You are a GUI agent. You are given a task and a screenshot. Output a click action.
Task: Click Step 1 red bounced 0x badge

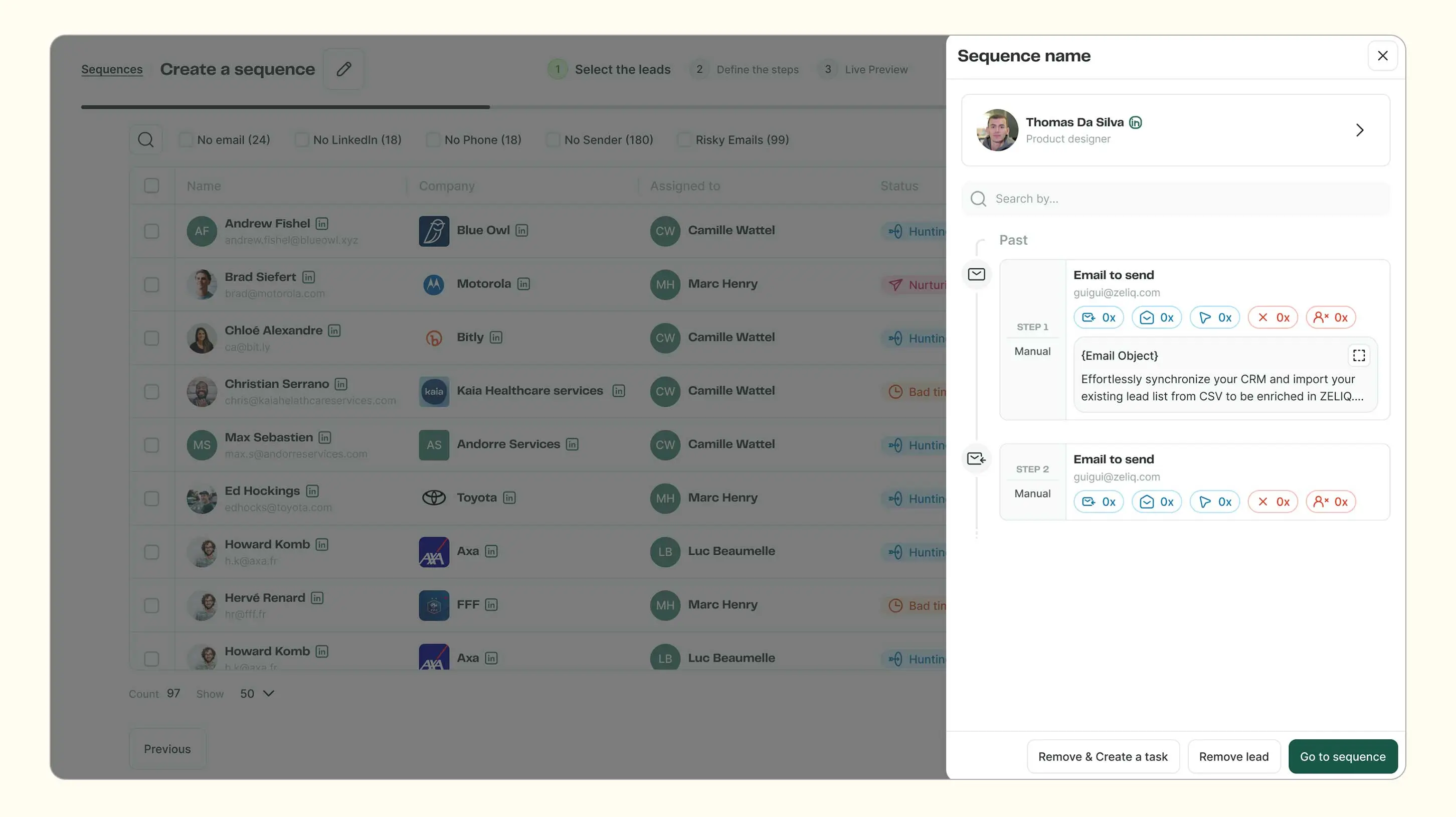pyautogui.click(x=1273, y=317)
